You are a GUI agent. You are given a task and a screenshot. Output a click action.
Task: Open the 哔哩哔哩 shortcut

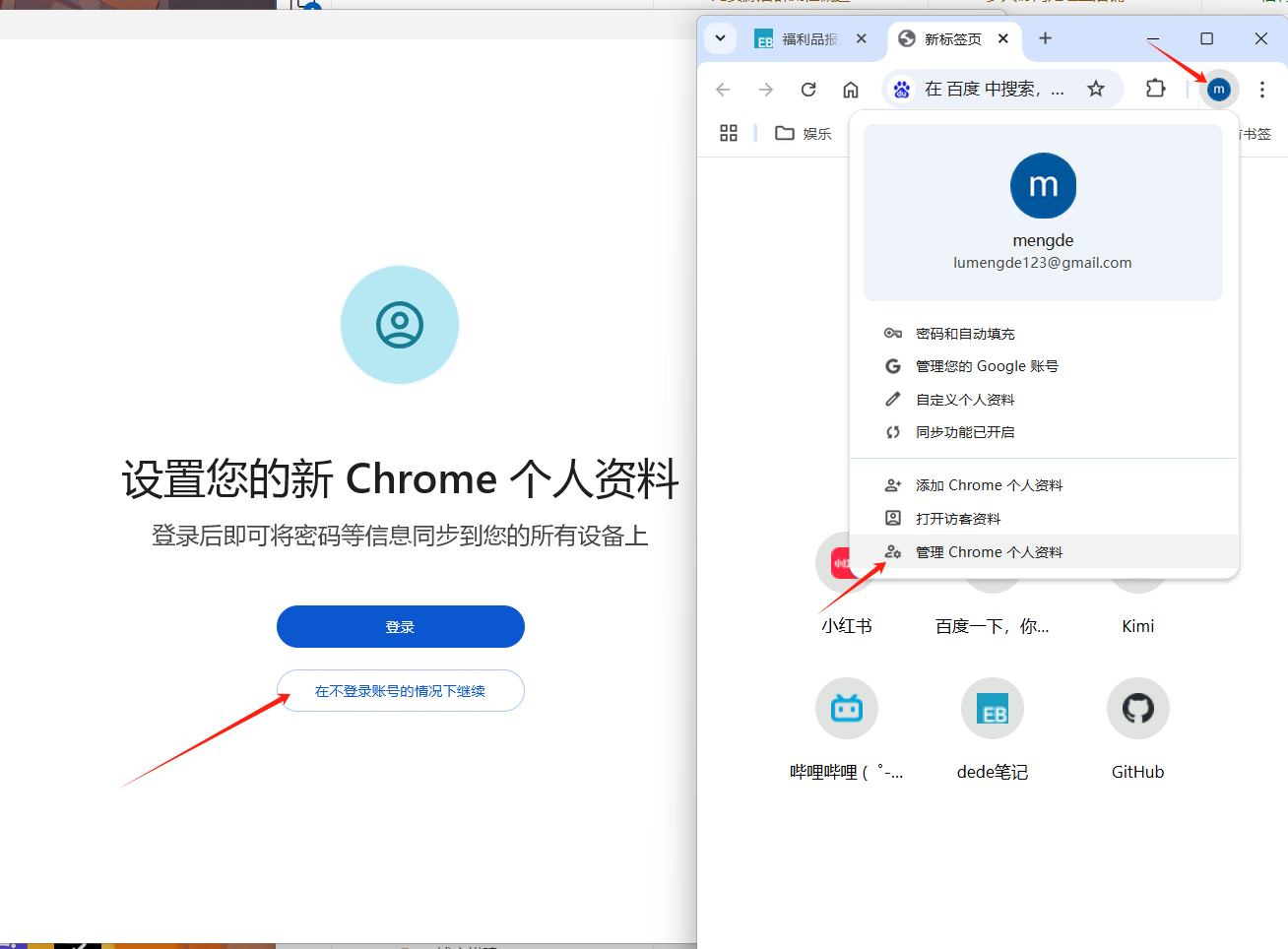coord(846,708)
